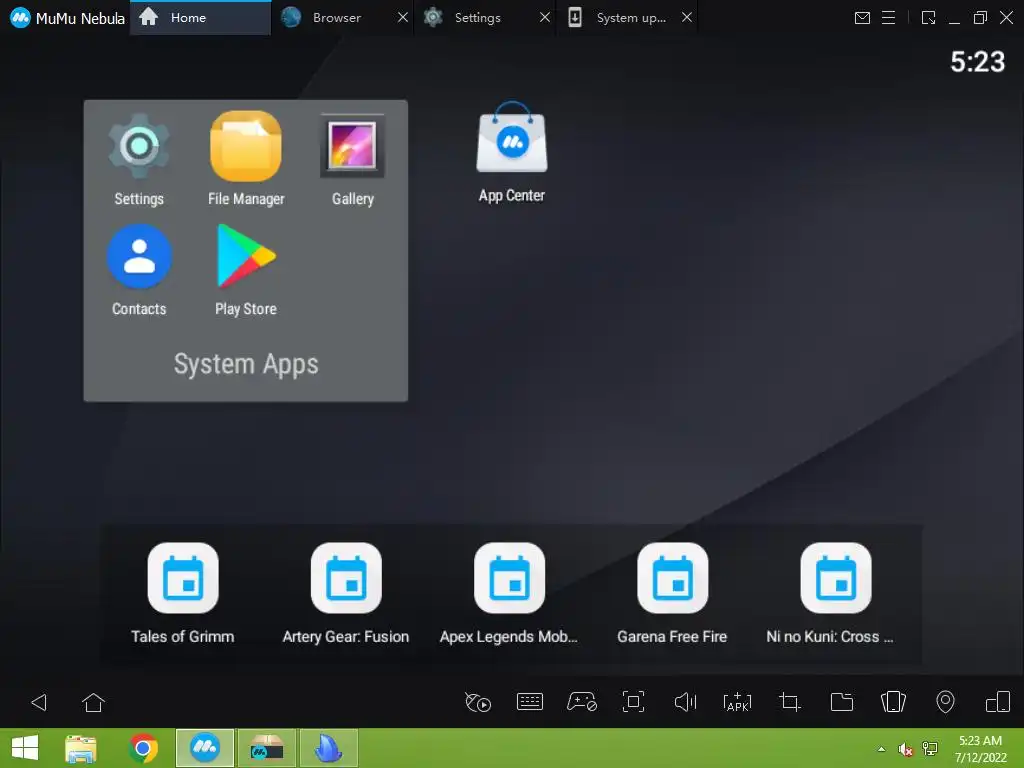
Task: Toggle fullscreen mode icon in bottom toolbar
Action: (633, 702)
